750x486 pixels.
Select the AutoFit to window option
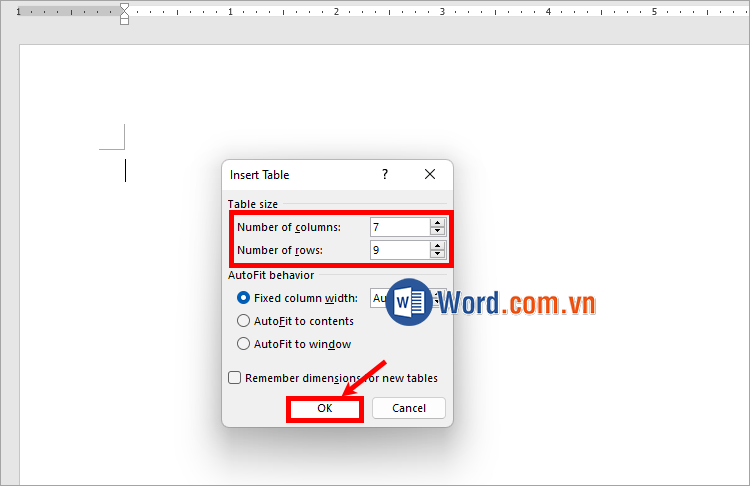[243, 344]
